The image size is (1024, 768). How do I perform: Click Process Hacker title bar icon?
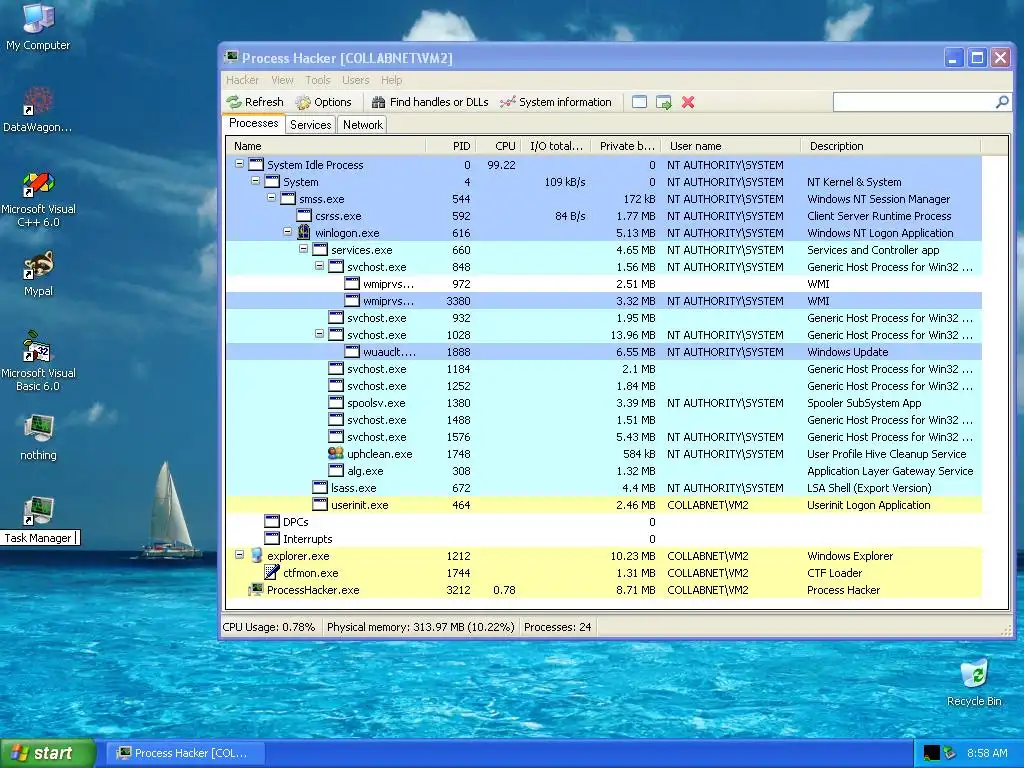(x=231, y=57)
